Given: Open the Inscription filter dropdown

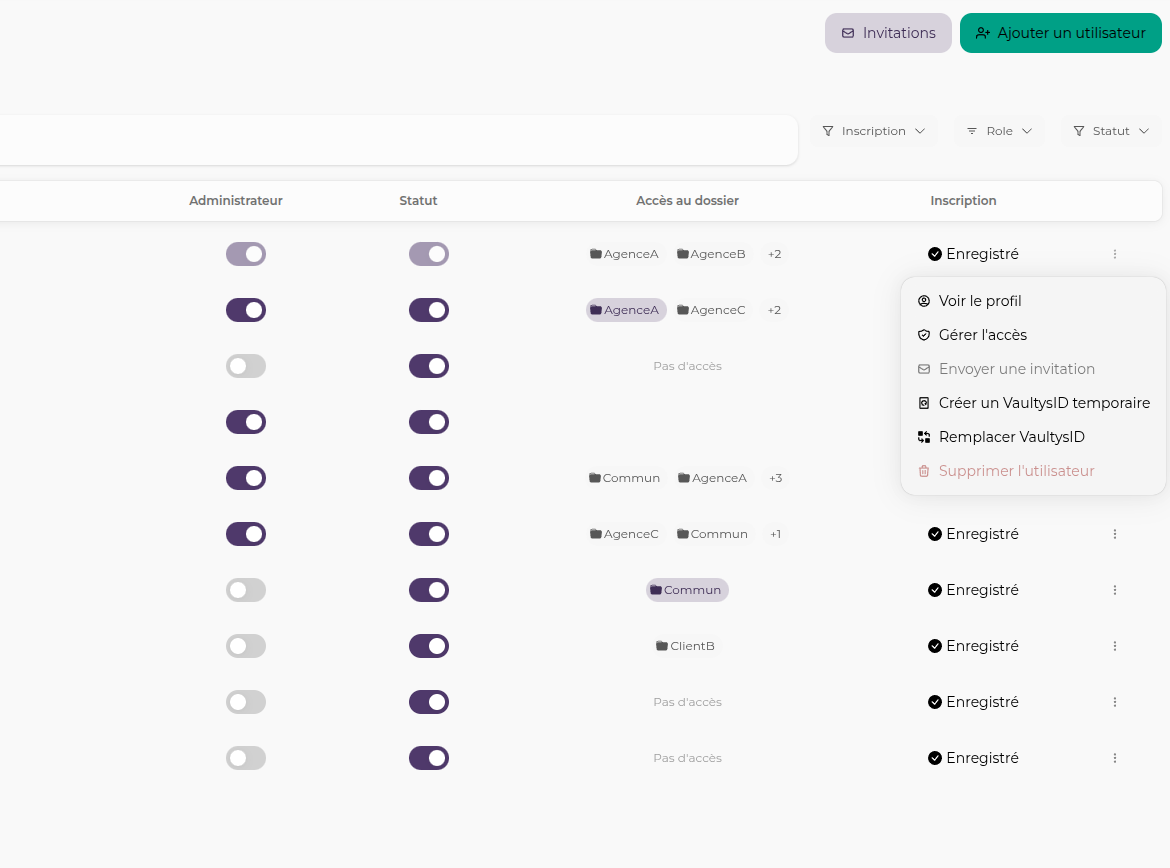Looking at the screenshot, I should tap(874, 131).
